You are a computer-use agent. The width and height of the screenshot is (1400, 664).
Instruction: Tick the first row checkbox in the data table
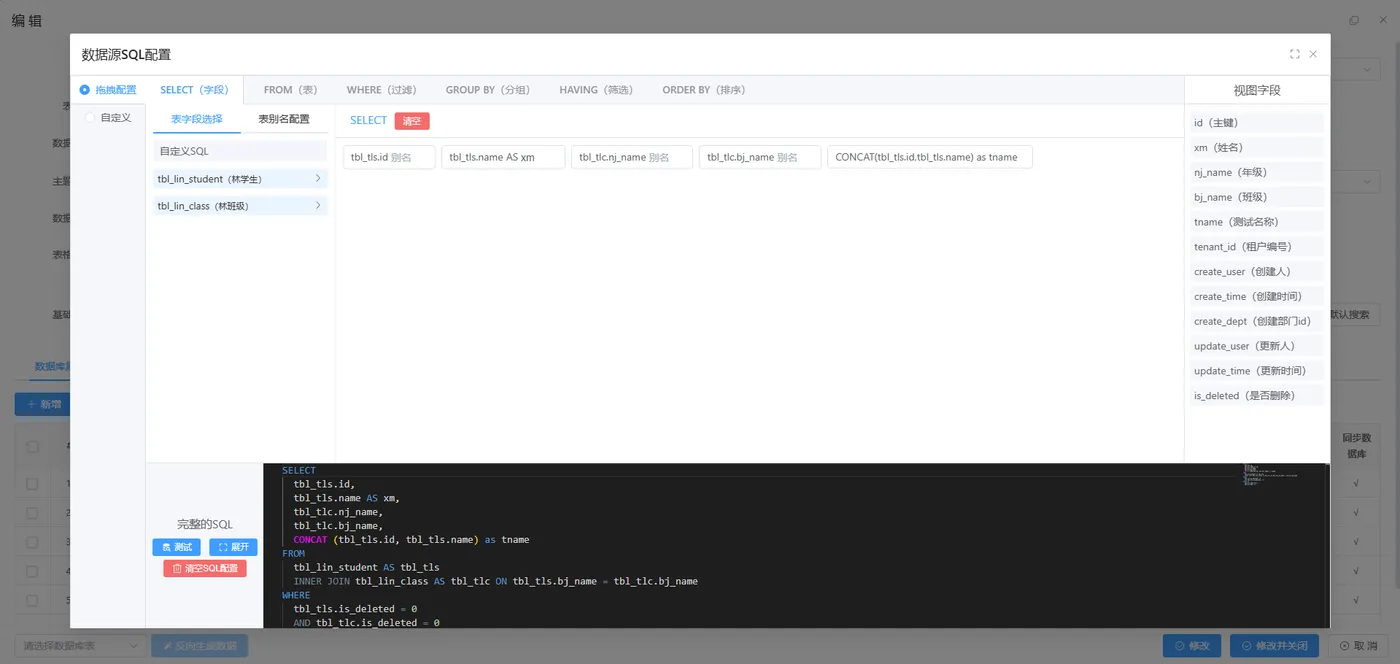click(31, 484)
